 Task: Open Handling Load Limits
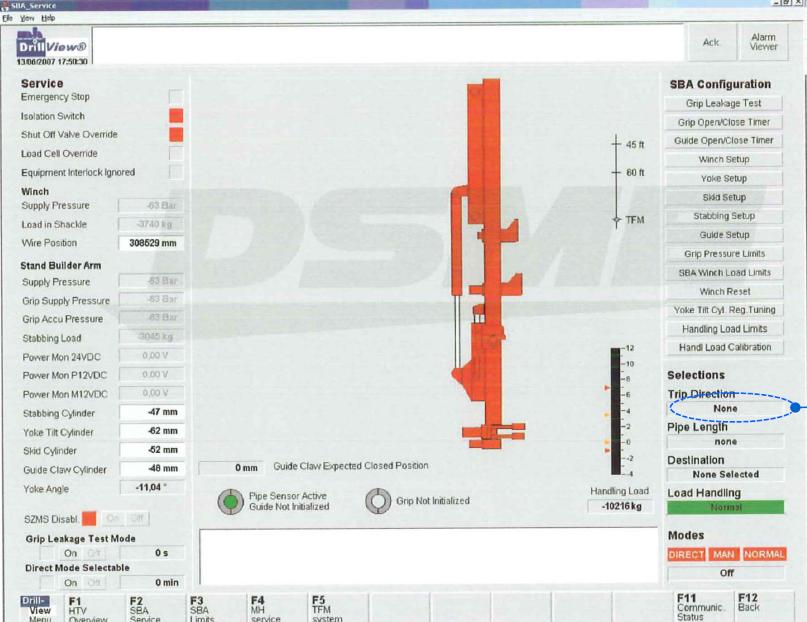pos(725,329)
